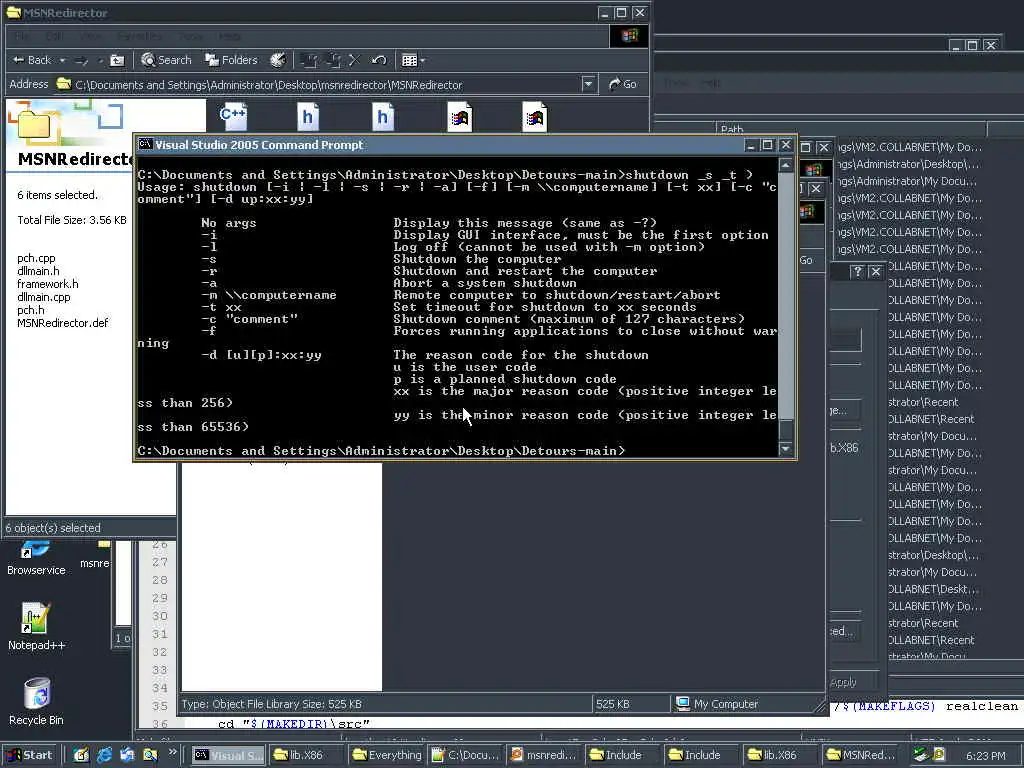Open the Search pane in explorer
Image resolution: width=1024 pixels, height=768 pixels.
[167, 60]
